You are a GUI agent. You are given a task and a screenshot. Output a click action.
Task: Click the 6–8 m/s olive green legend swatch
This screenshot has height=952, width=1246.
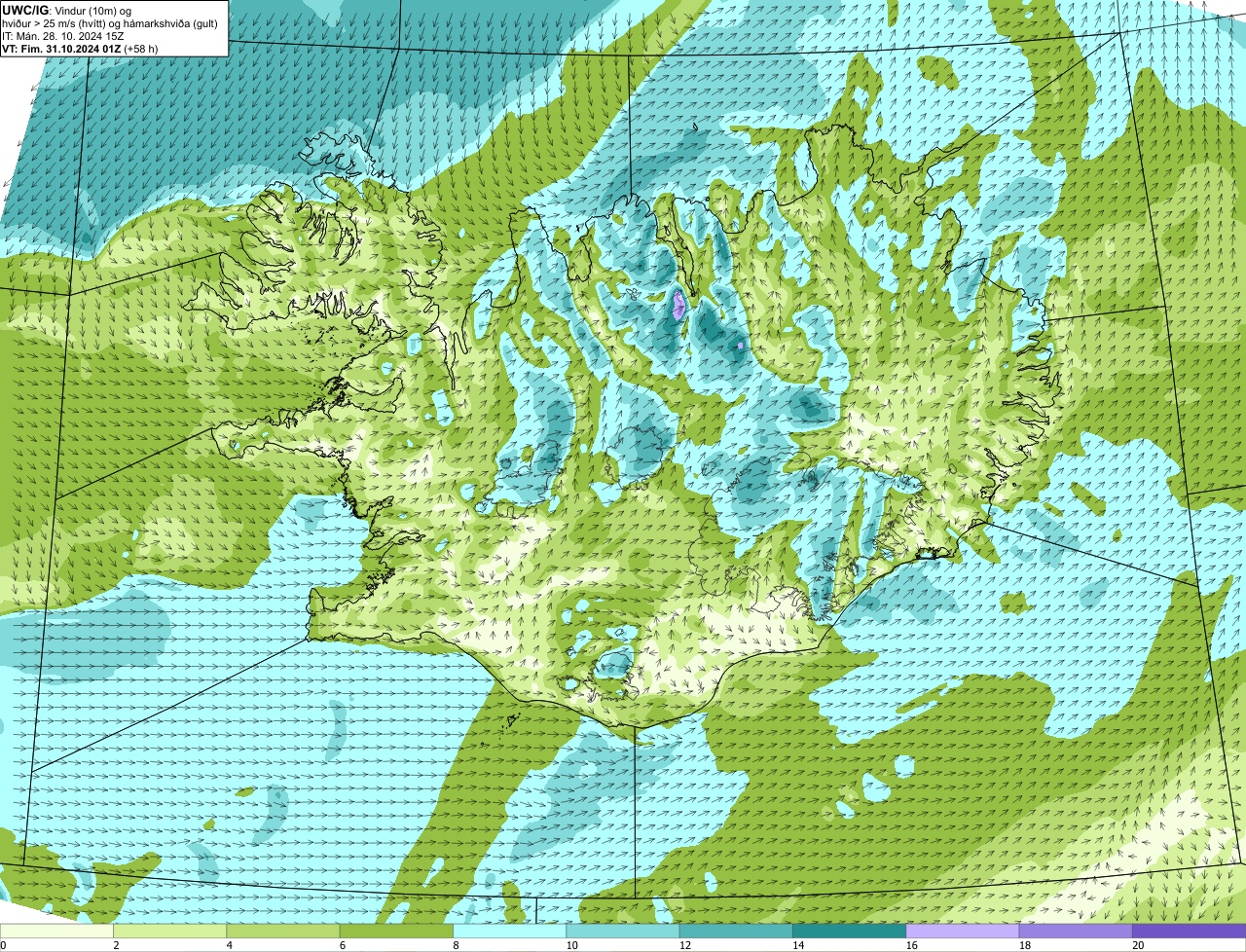click(396, 931)
